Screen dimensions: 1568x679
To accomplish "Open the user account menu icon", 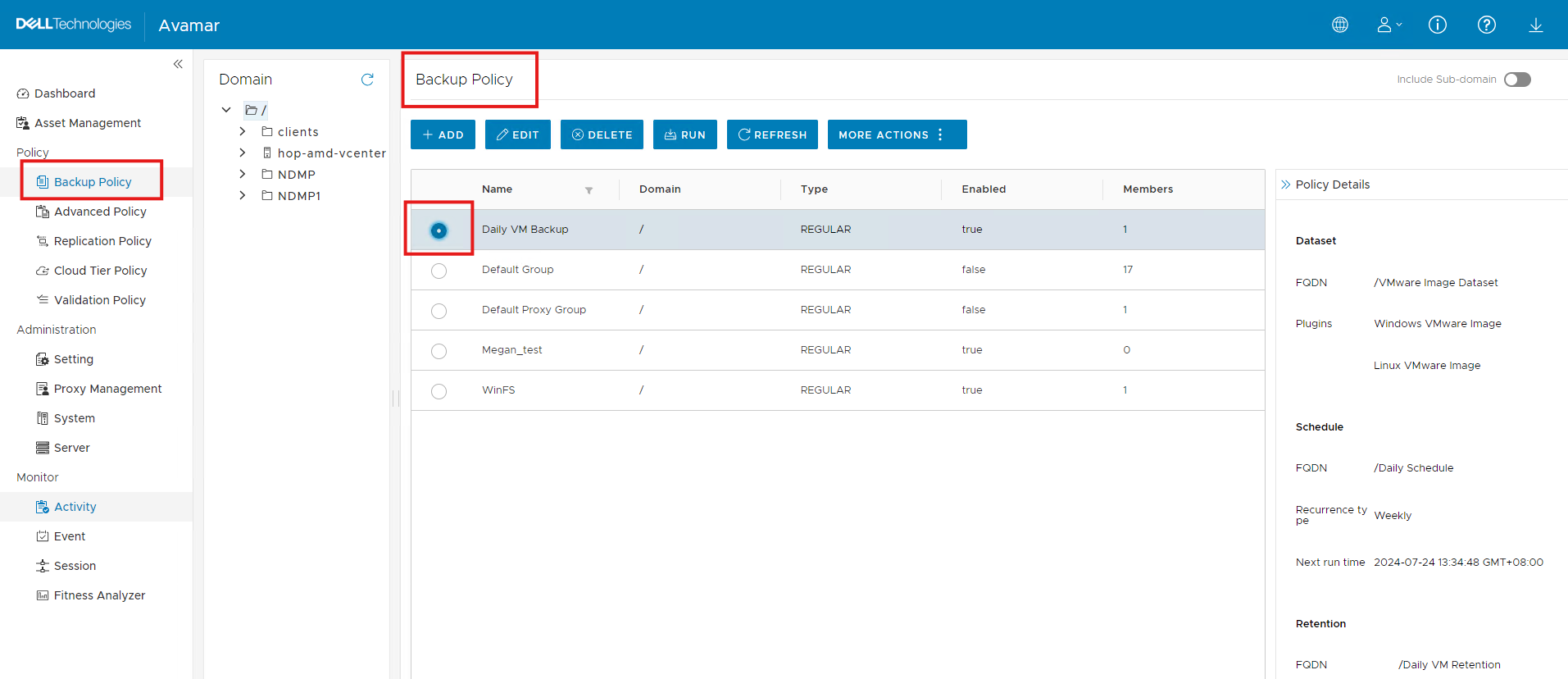I will pyautogui.click(x=1388, y=25).
